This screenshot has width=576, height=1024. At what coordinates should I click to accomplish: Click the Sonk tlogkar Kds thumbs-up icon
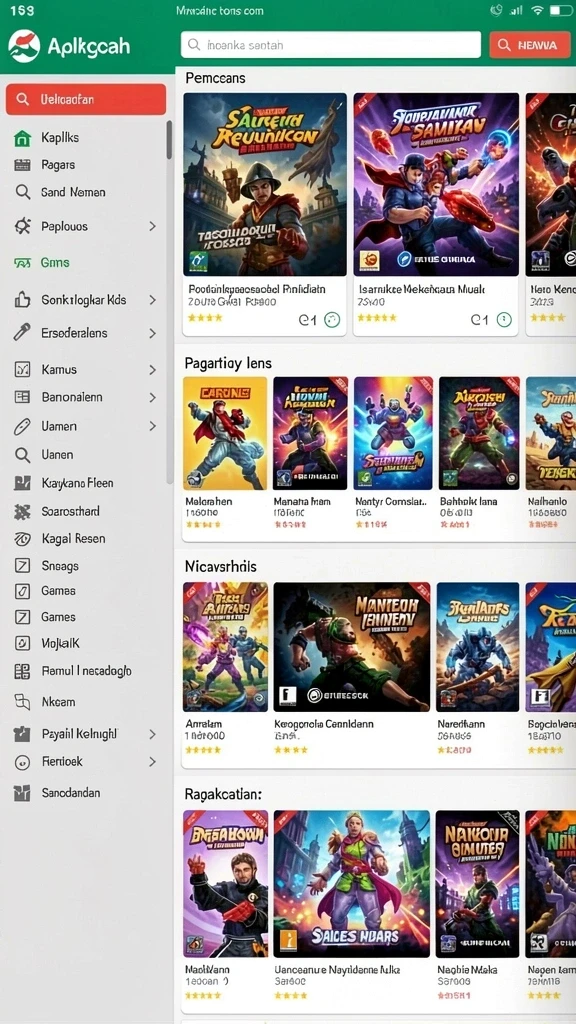pos(22,300)
